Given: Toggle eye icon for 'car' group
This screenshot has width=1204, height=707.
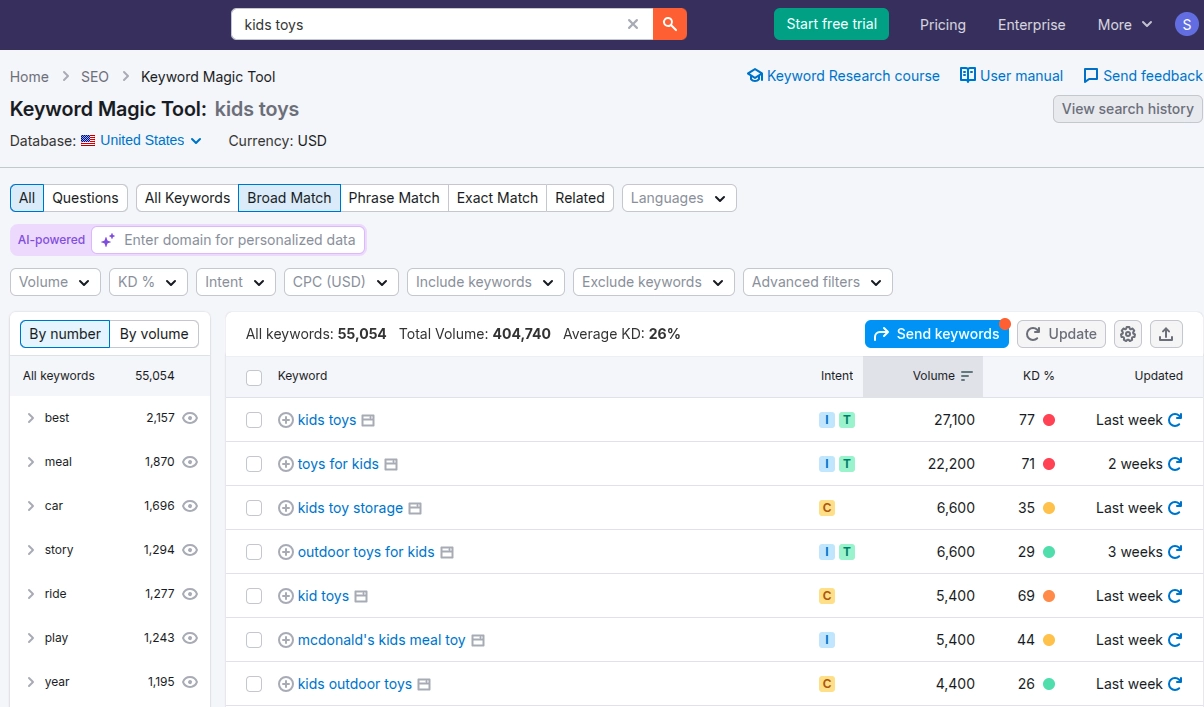Looking at the screenshot, I should click(x=190, y=506).
